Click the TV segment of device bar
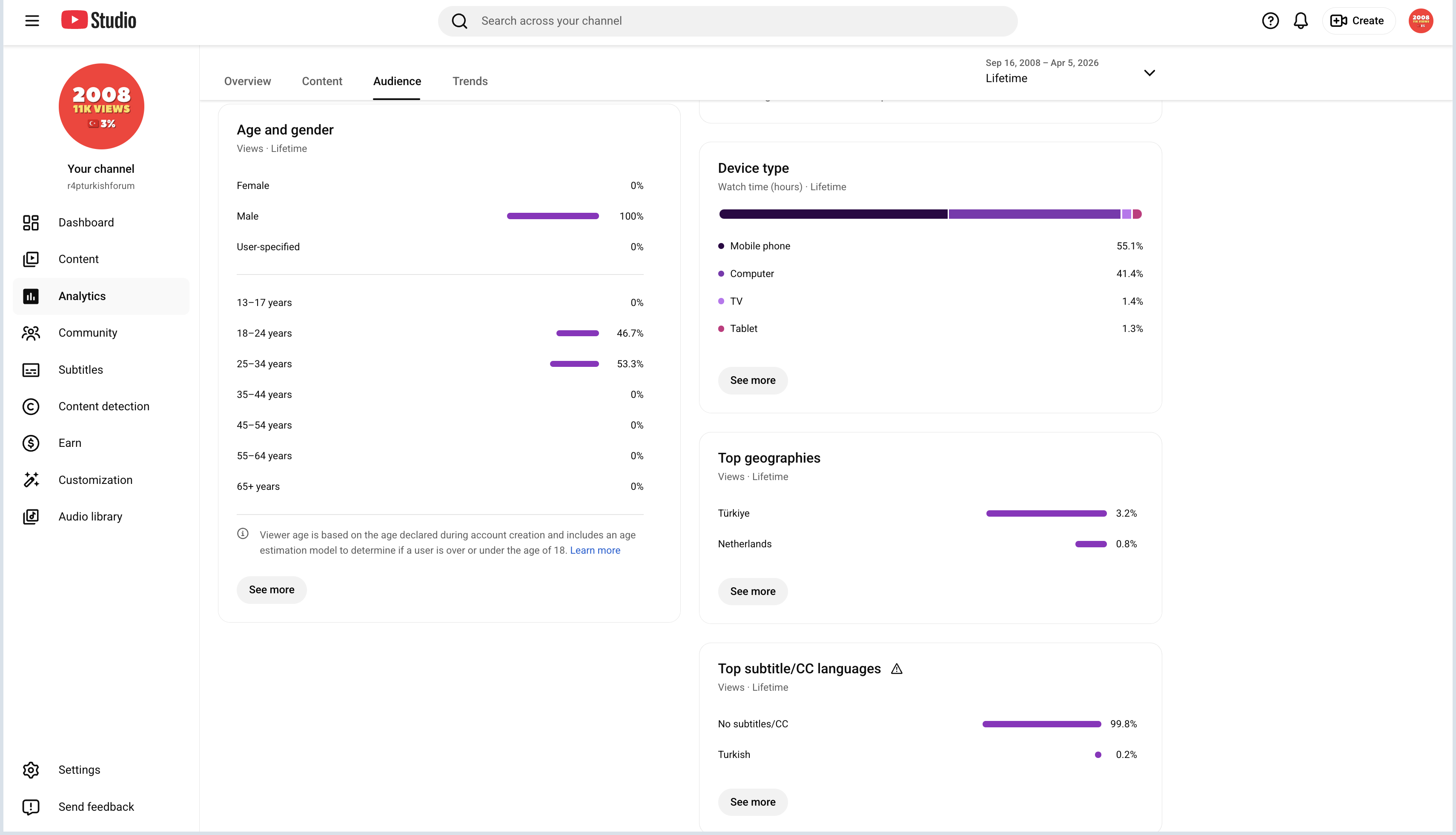1456x835 pixels. pos(1127,214)
